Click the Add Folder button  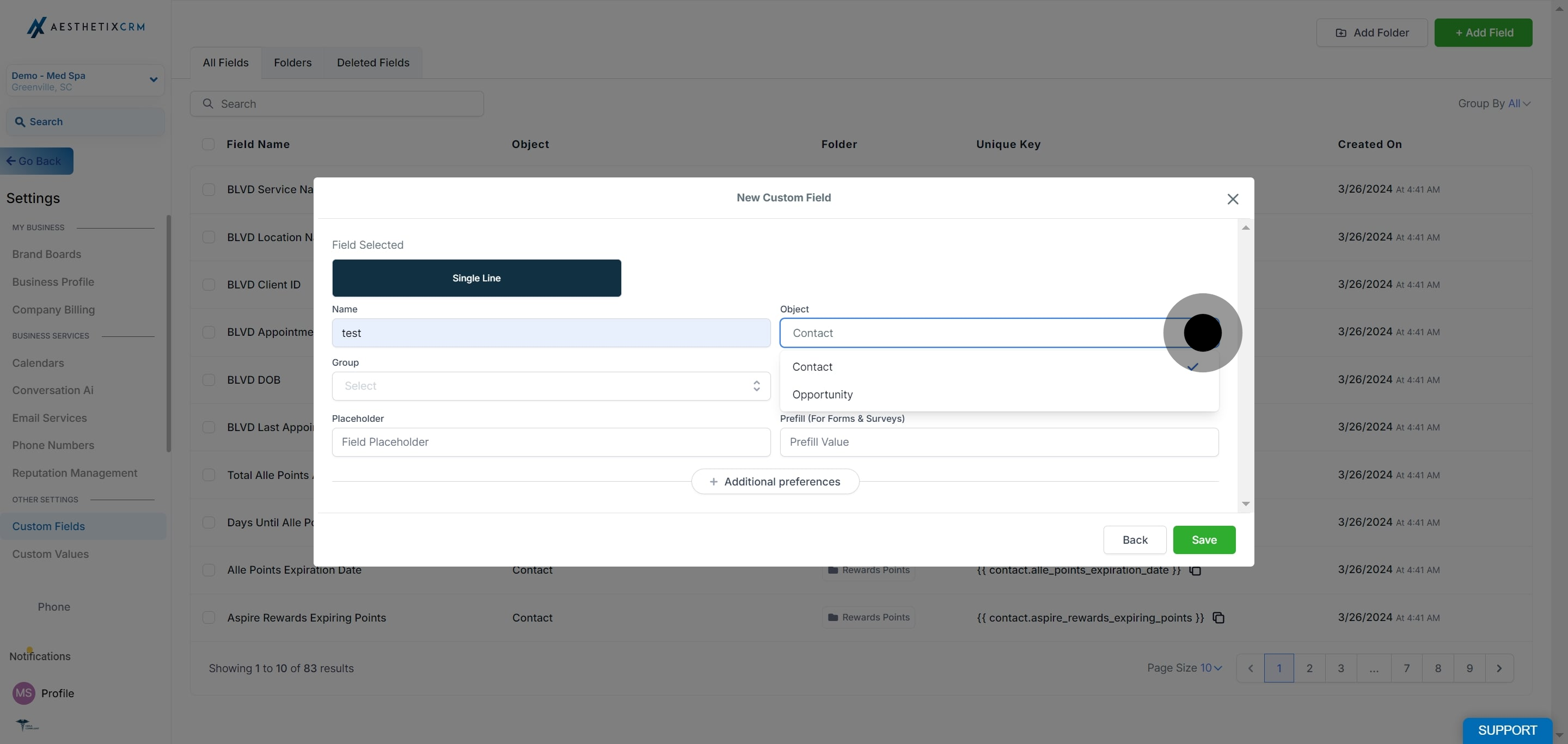click(1371, 33)
